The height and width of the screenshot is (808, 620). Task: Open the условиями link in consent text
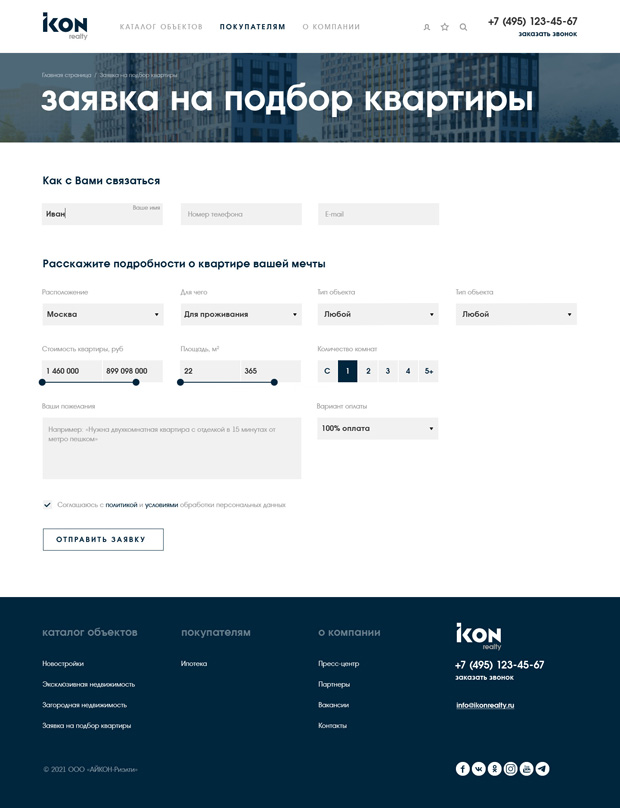[161, 505]
